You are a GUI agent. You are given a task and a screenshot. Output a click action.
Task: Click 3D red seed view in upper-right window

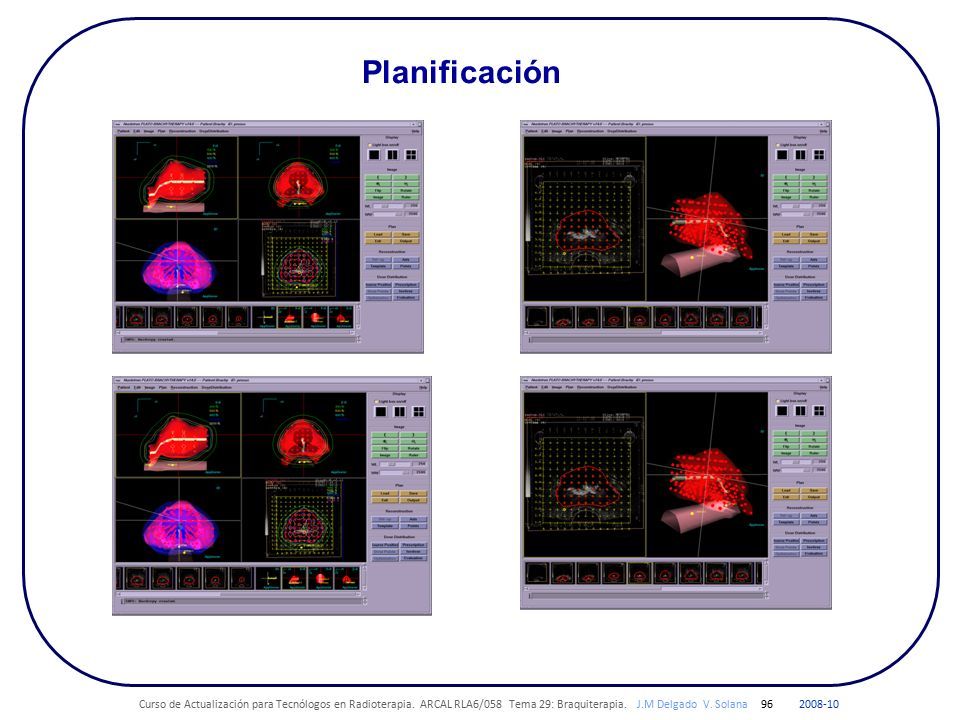click(707, 219)
